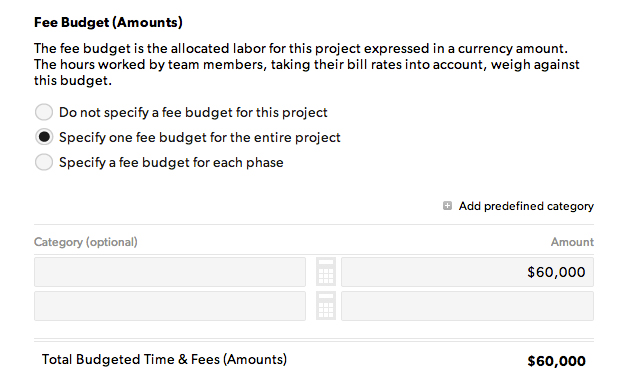The height and width of the screenshot is (386, 630).
Task: Click the 'Category (optional)' column header
Action: tap(86, 242)
